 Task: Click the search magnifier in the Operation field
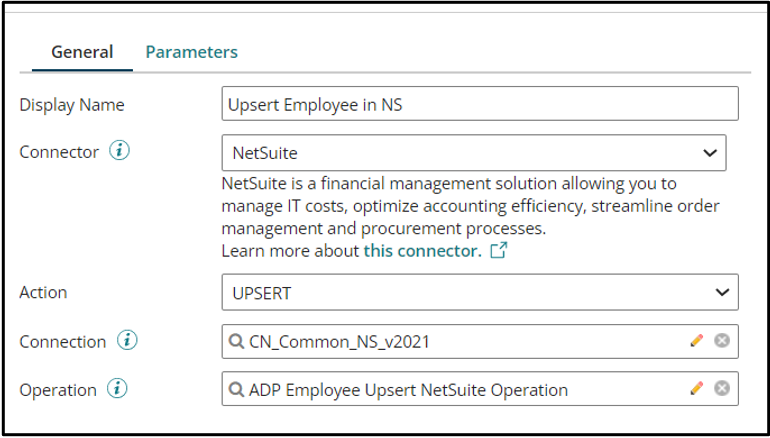[237, 390]
